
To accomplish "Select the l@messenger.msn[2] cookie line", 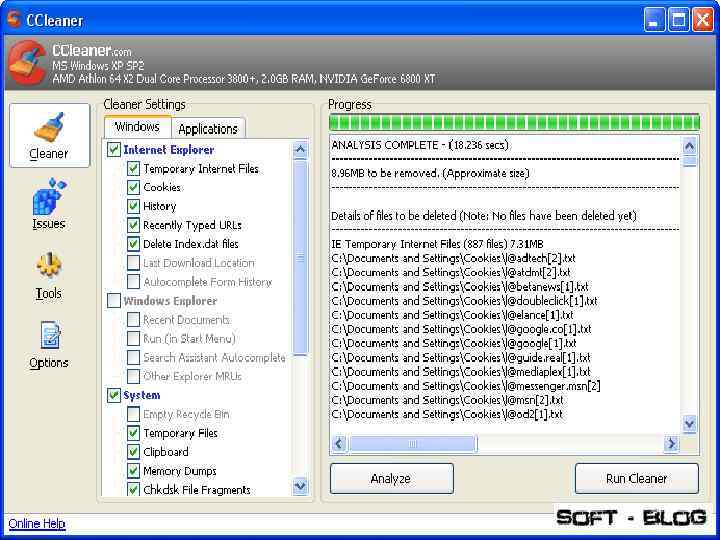I will (x=466, y=386).
